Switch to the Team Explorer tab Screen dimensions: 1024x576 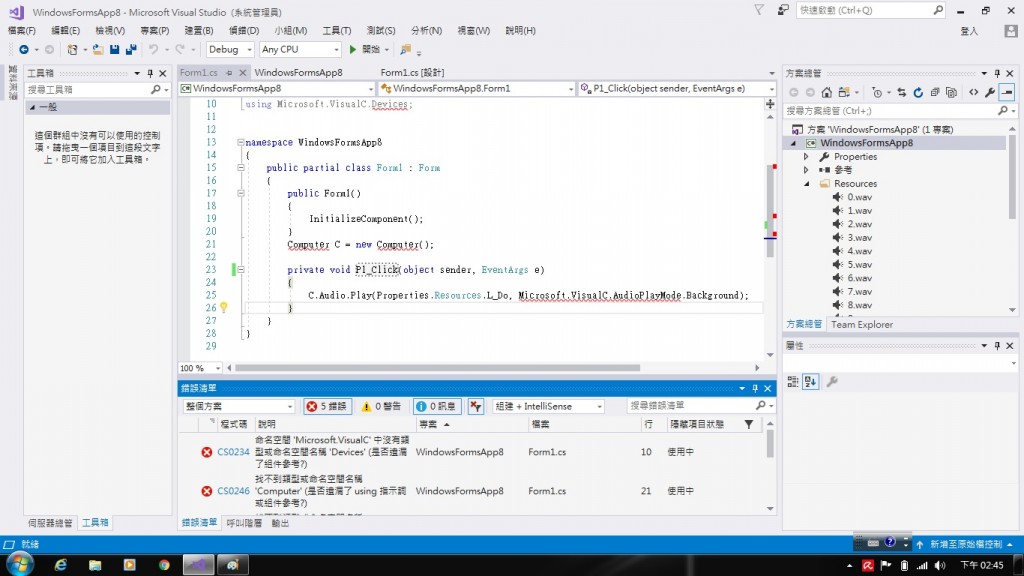click(861, 325)
